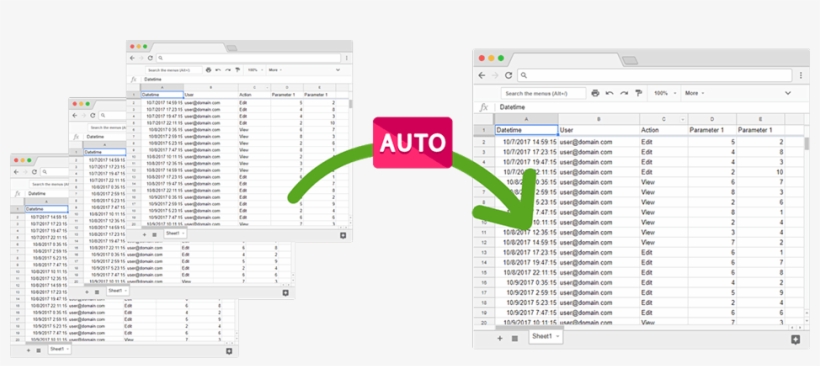Select 'User' header cell in top stacked window
This screenshot has height=366, width=820.
point(211,95)
